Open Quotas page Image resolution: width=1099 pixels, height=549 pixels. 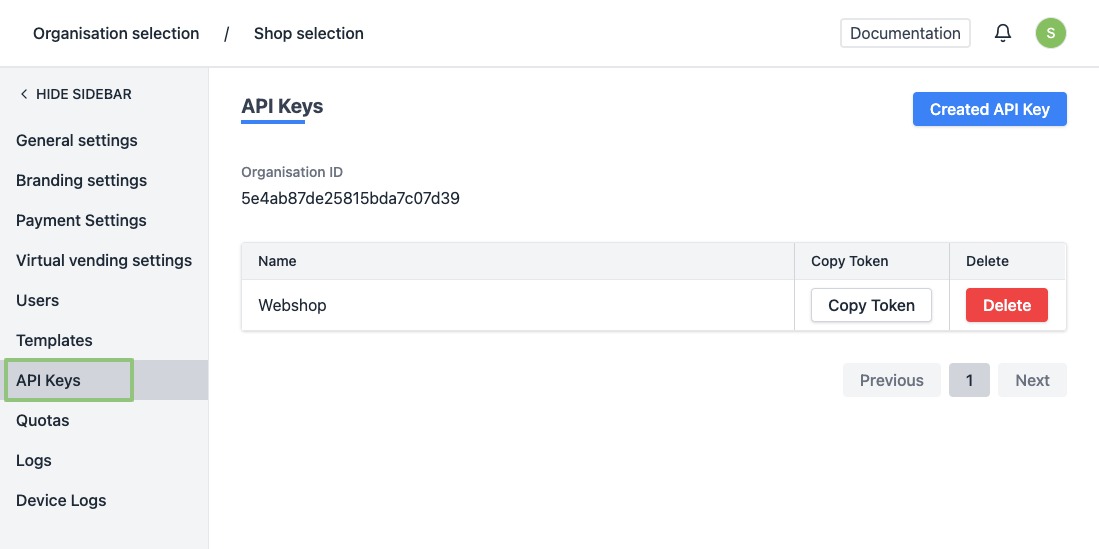[x=43, y=420]
